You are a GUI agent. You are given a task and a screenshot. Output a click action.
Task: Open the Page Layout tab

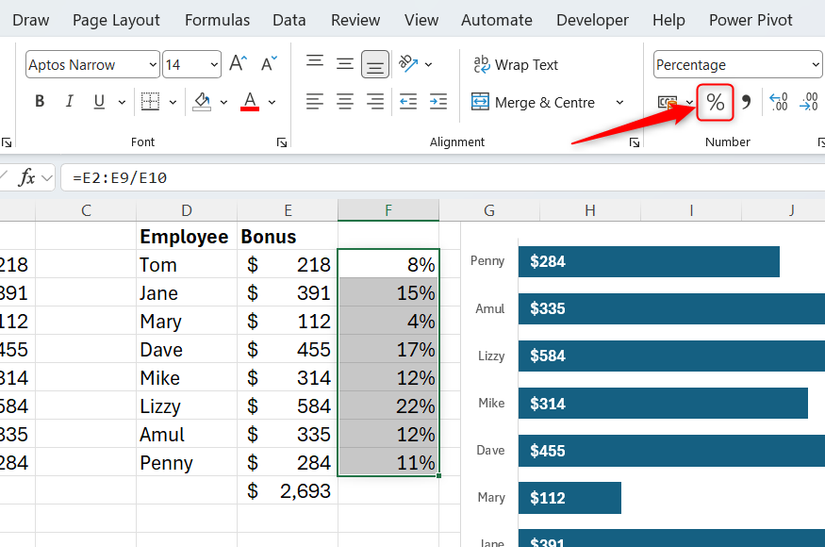click(116, 20)
